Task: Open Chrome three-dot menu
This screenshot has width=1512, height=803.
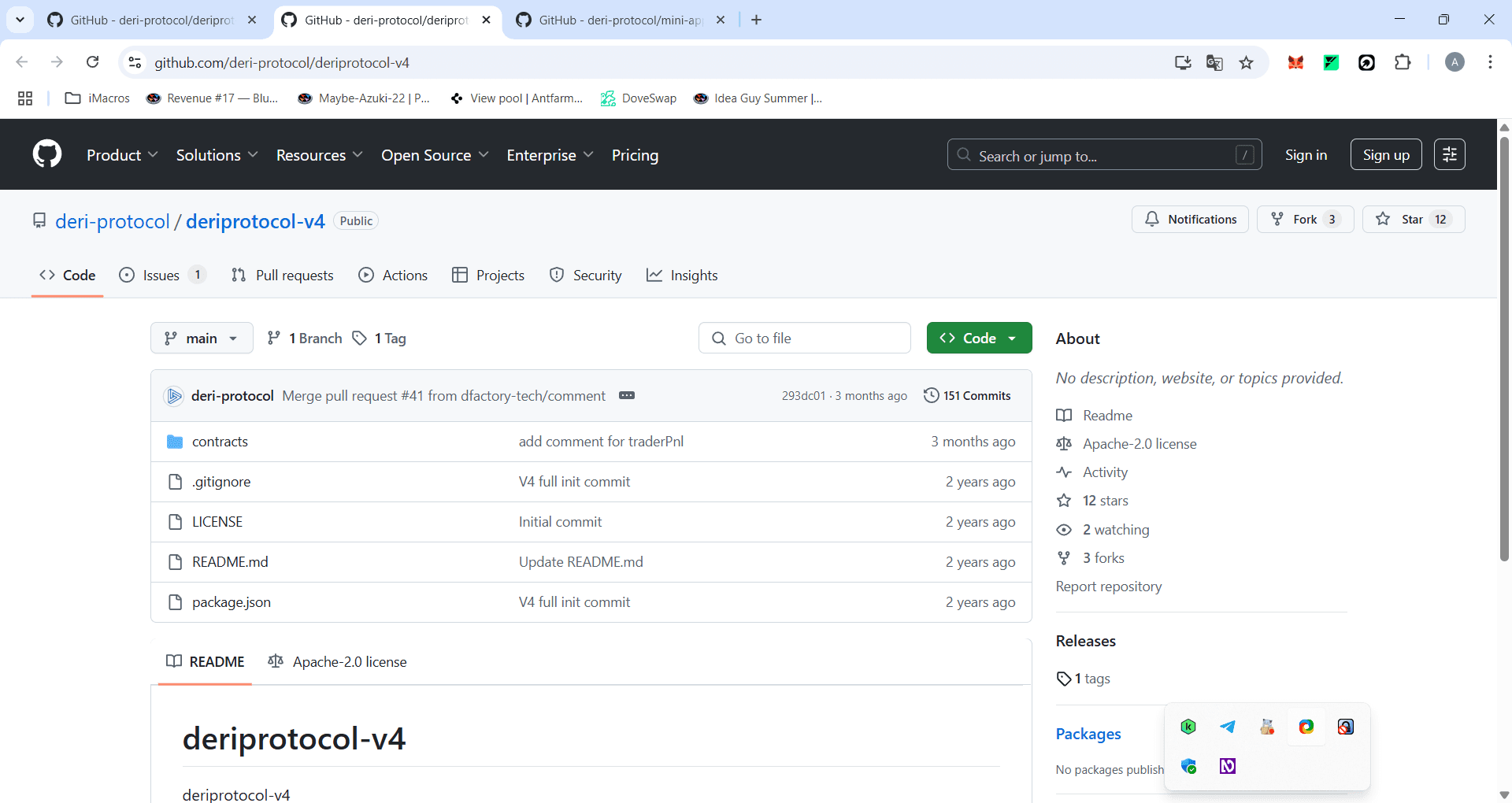Action: tap(1490, 62)
